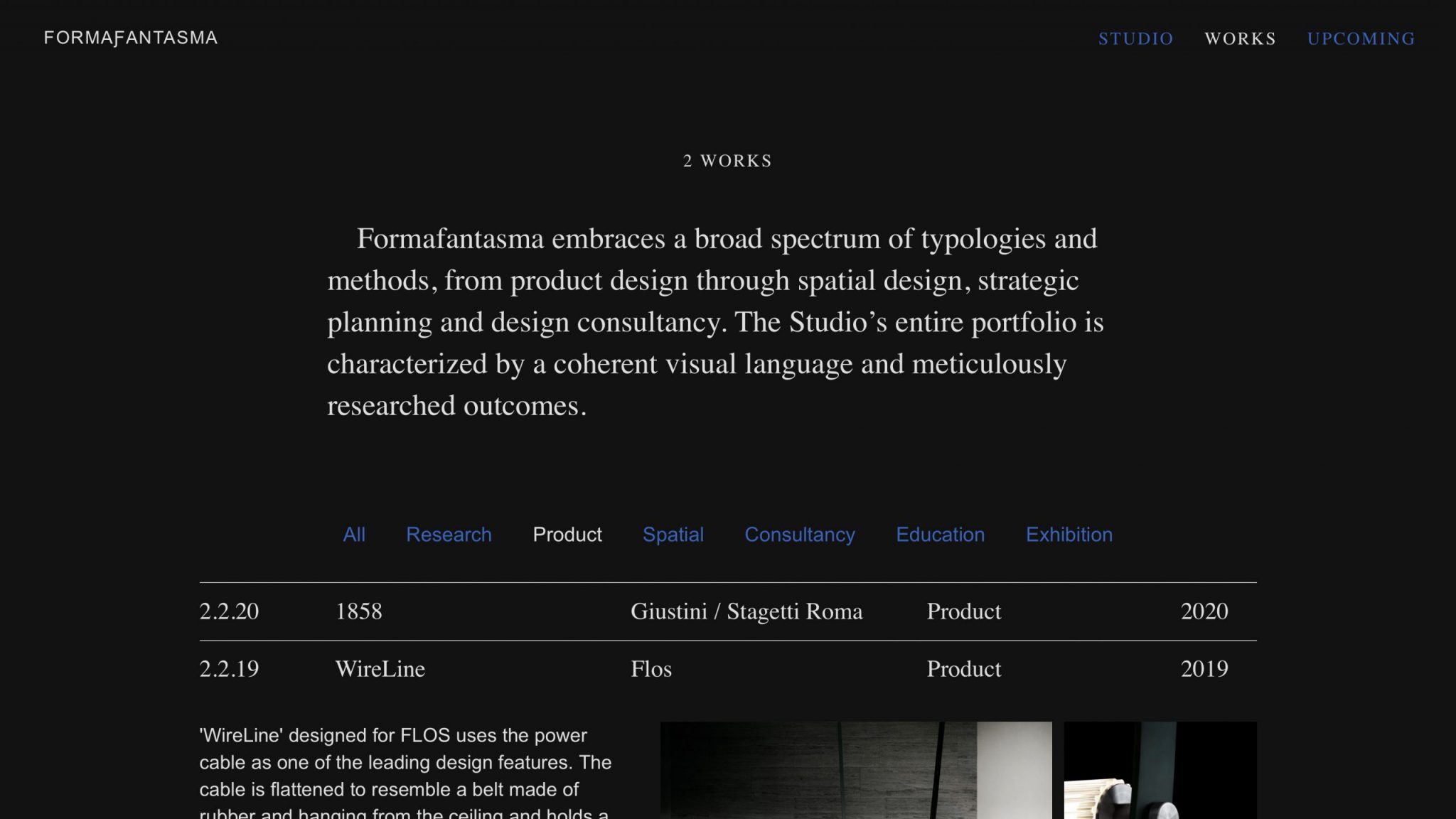Expand the 1858 project row
Image resolution: width=1456 pixels, height=819 pixels.
359,611
